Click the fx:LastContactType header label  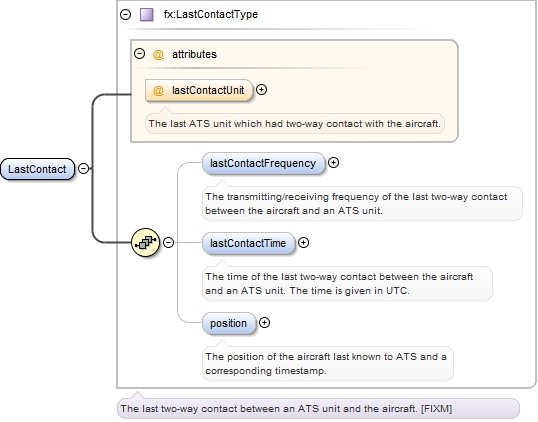click(x=211, y=14)
